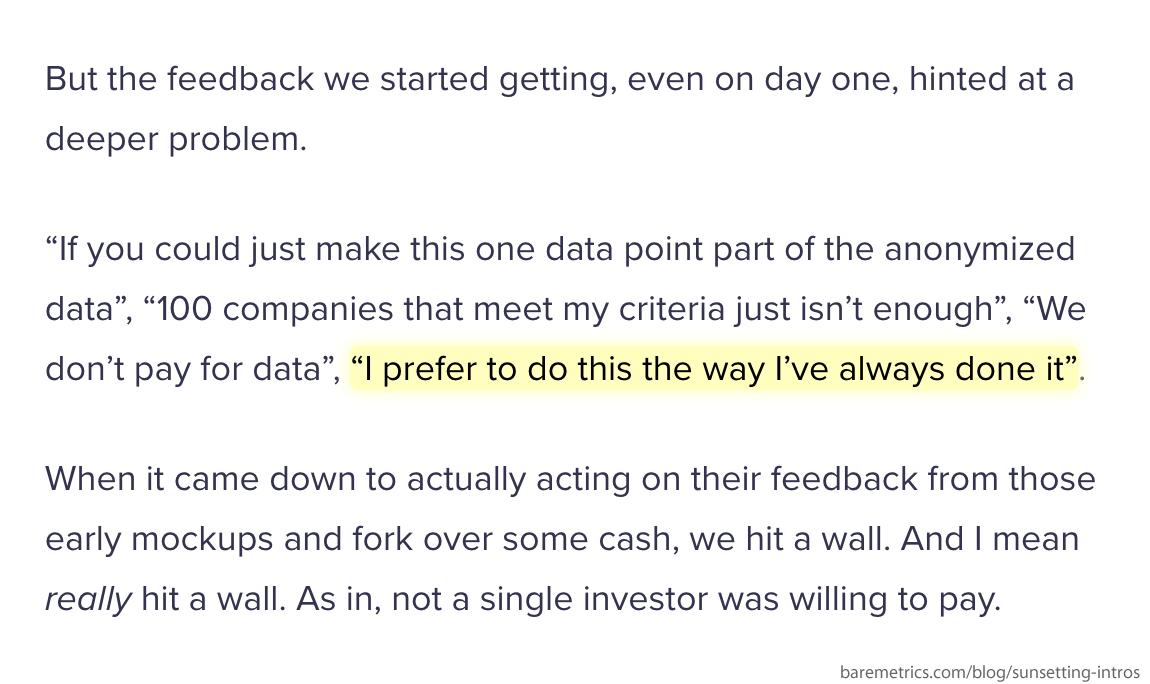Click the words "And I mean"
The image size is (1150, 684).
989,539
